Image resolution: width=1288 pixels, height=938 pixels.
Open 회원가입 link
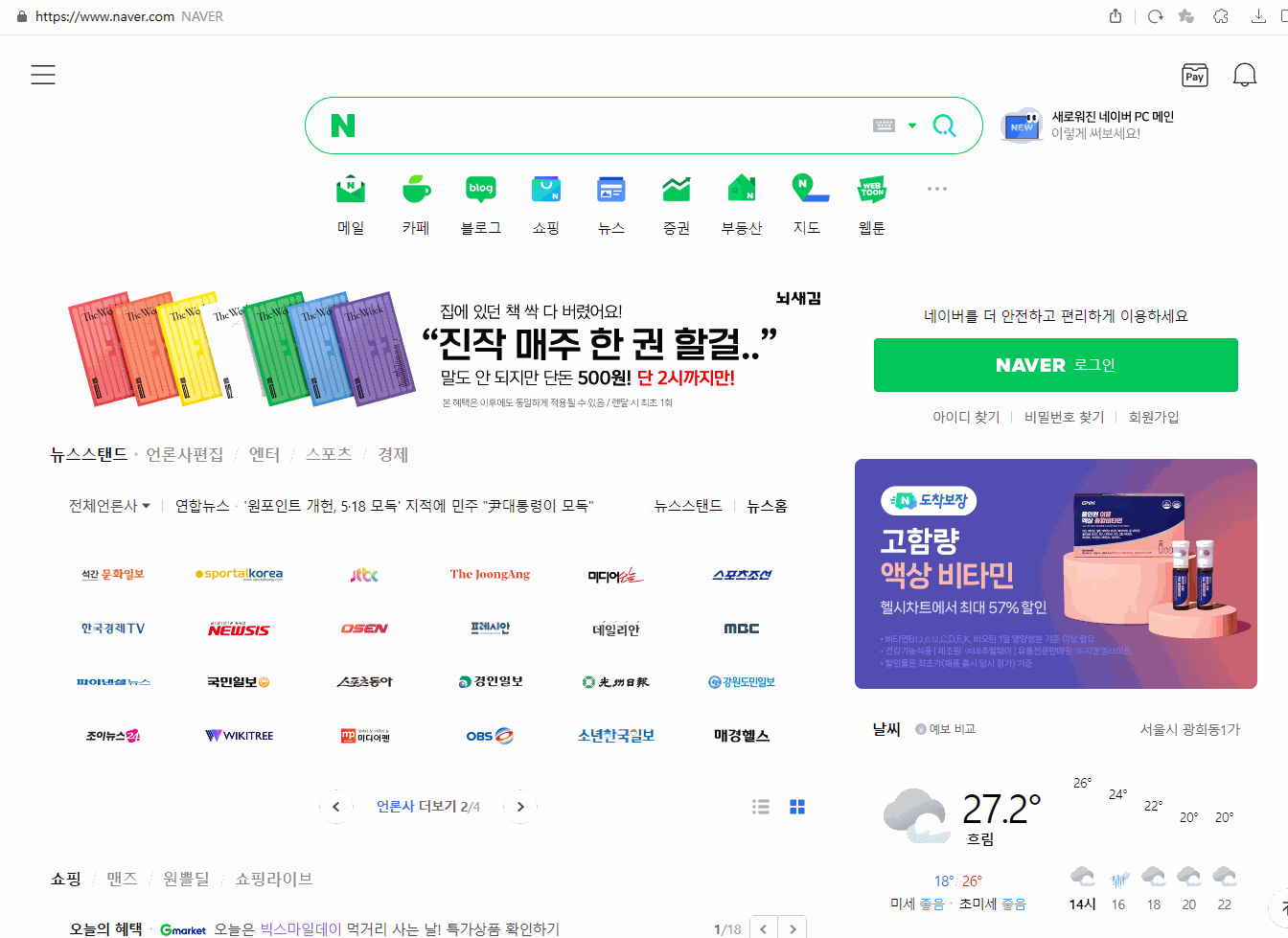coord(1154,417)
